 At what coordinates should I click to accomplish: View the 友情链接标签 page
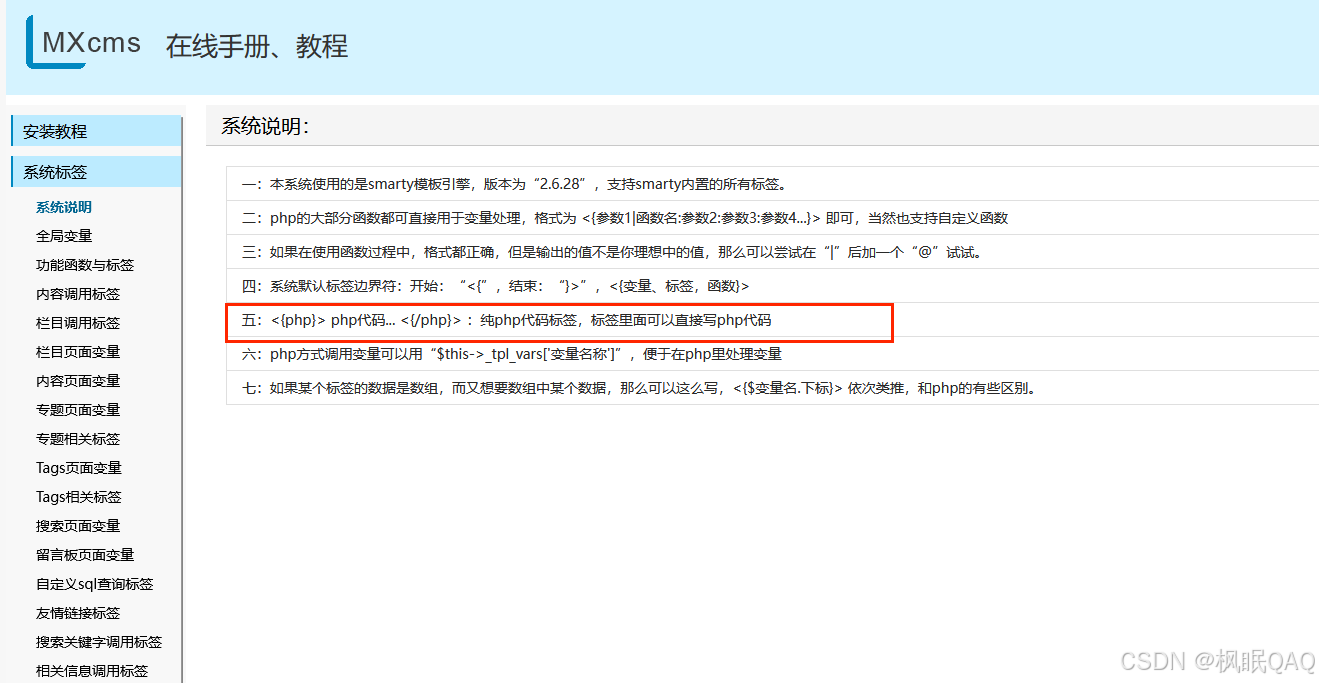(78, 612)
